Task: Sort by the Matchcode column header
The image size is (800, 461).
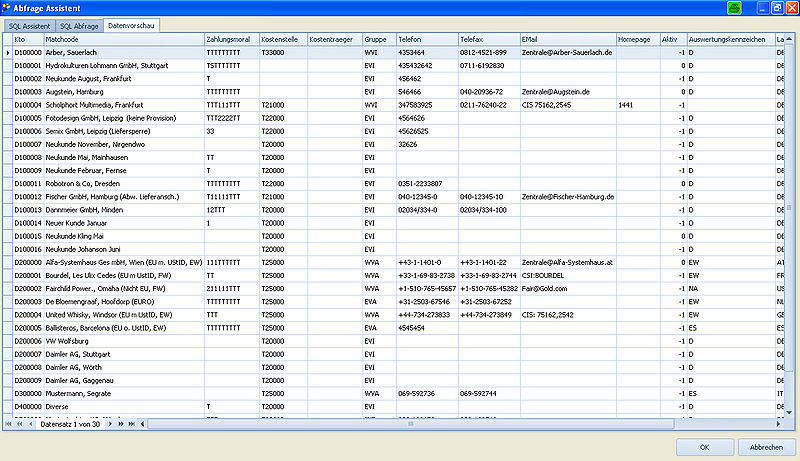Action: [124, 39]
